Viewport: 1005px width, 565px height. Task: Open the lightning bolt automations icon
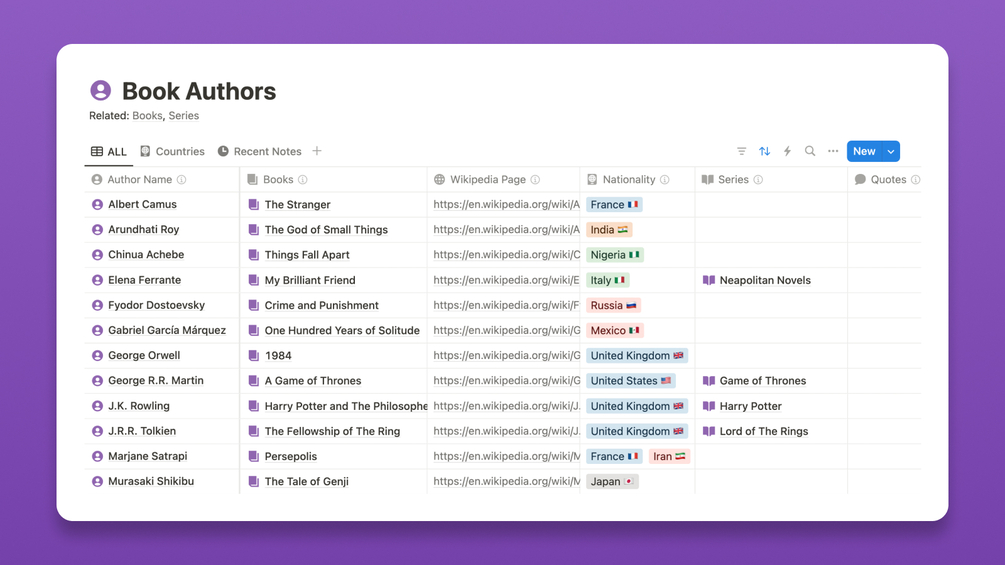(x=787, y=151)
